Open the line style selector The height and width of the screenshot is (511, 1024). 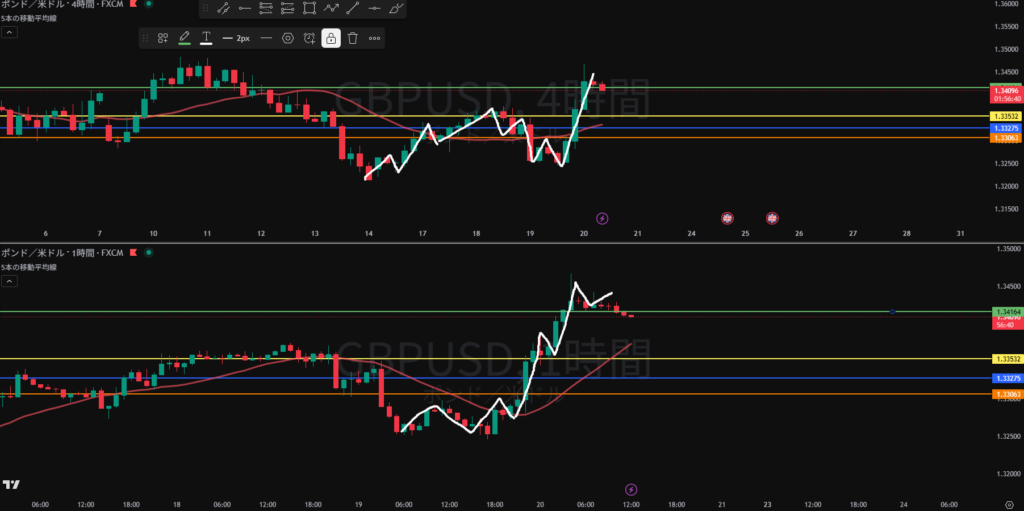tap(266, 38)
